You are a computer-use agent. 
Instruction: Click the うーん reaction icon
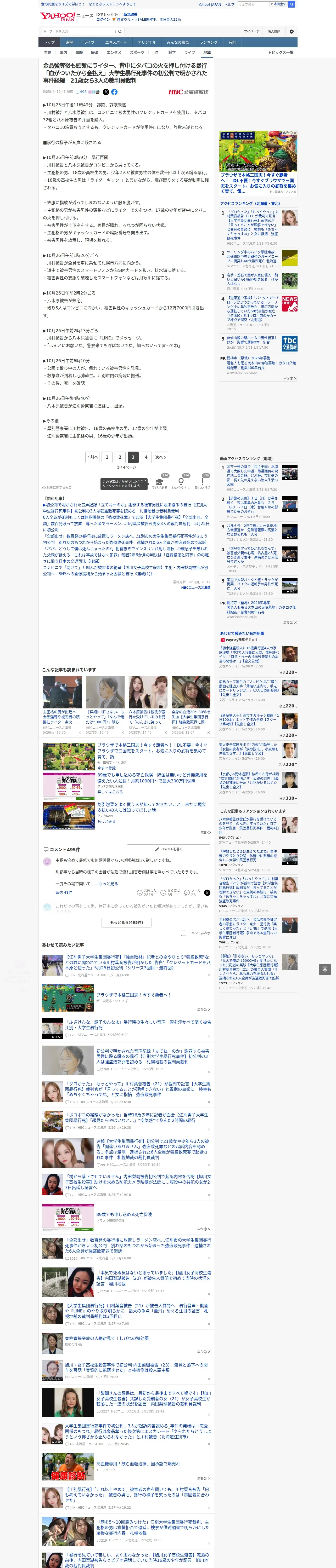coord(187,892)
